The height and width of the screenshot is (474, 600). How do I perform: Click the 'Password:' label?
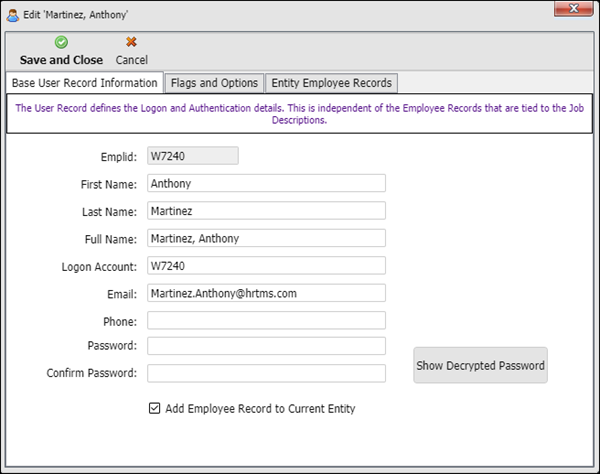[112, 345]
